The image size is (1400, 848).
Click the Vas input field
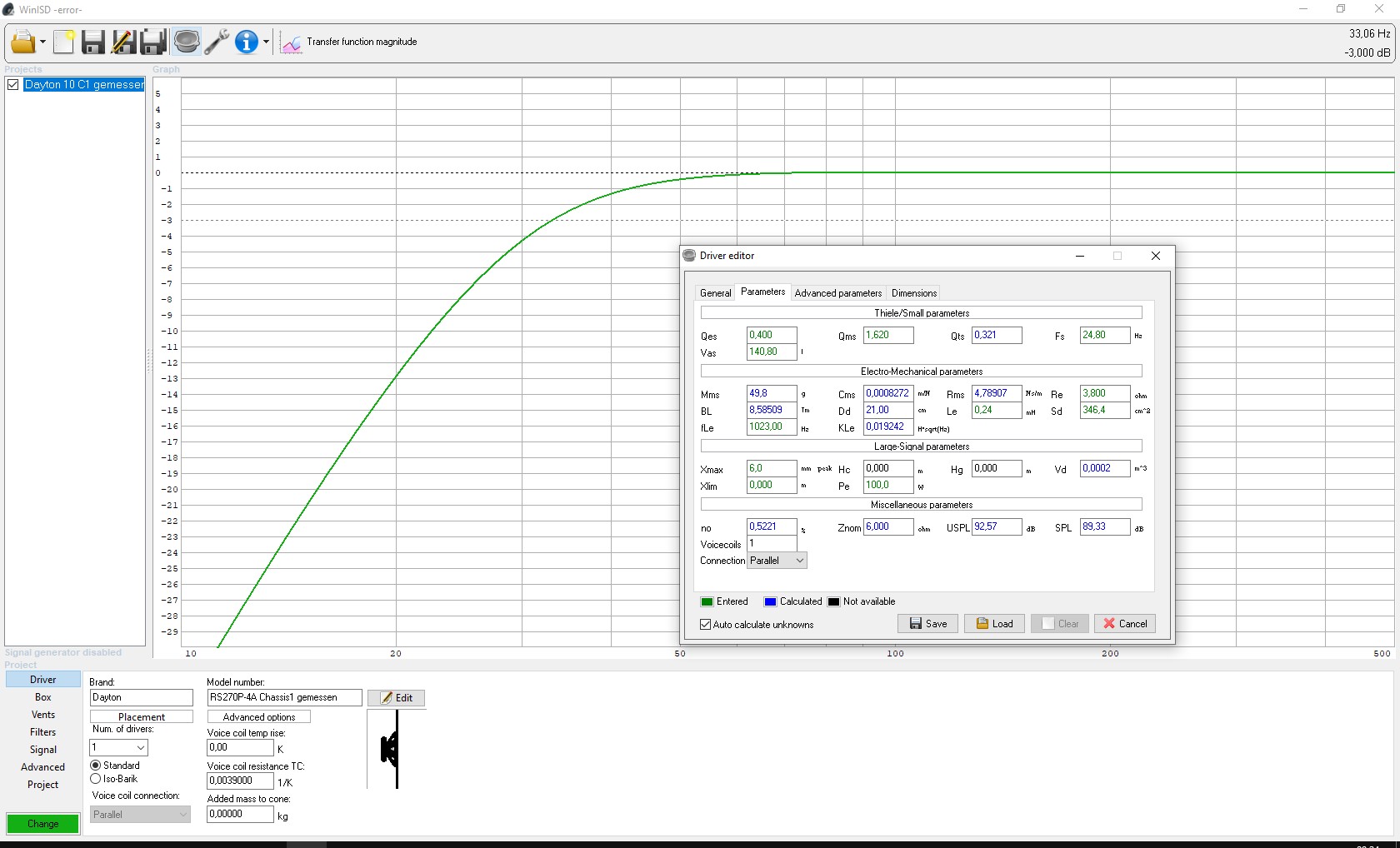coord(772,352)
